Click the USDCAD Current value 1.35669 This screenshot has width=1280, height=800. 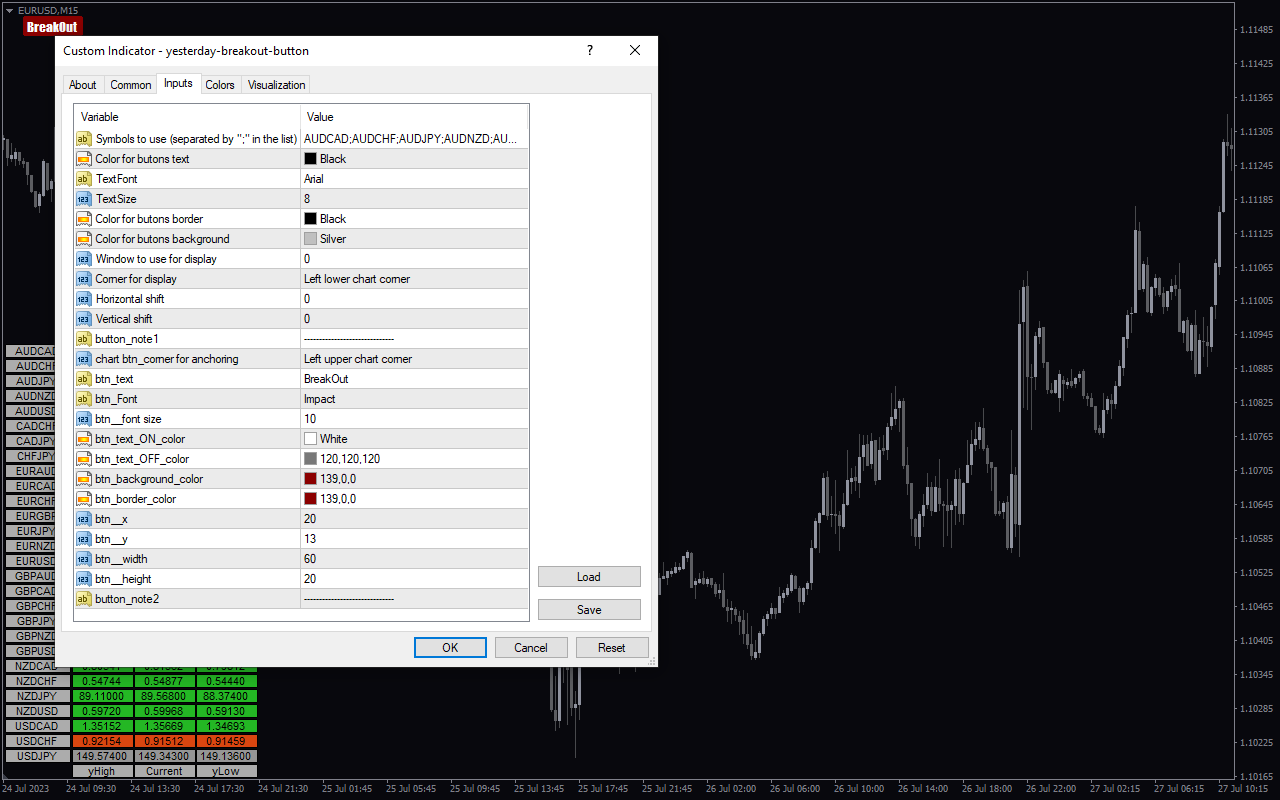pyautogui.click(x=164, y=726)
